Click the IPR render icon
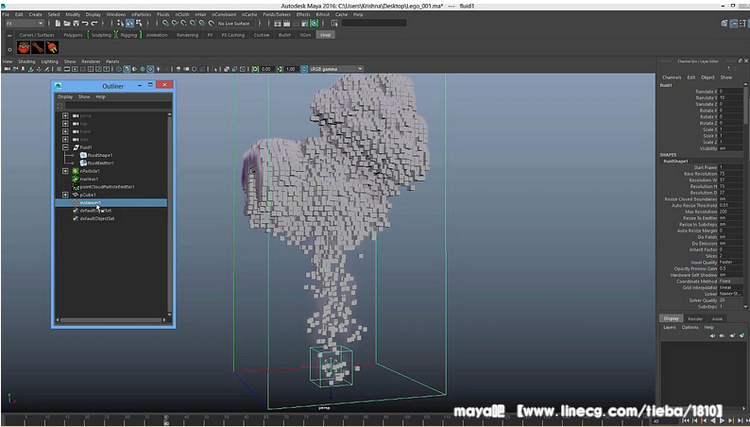This screenshot has width=750, height=427. pyautogui.click(x=296, y=23)
